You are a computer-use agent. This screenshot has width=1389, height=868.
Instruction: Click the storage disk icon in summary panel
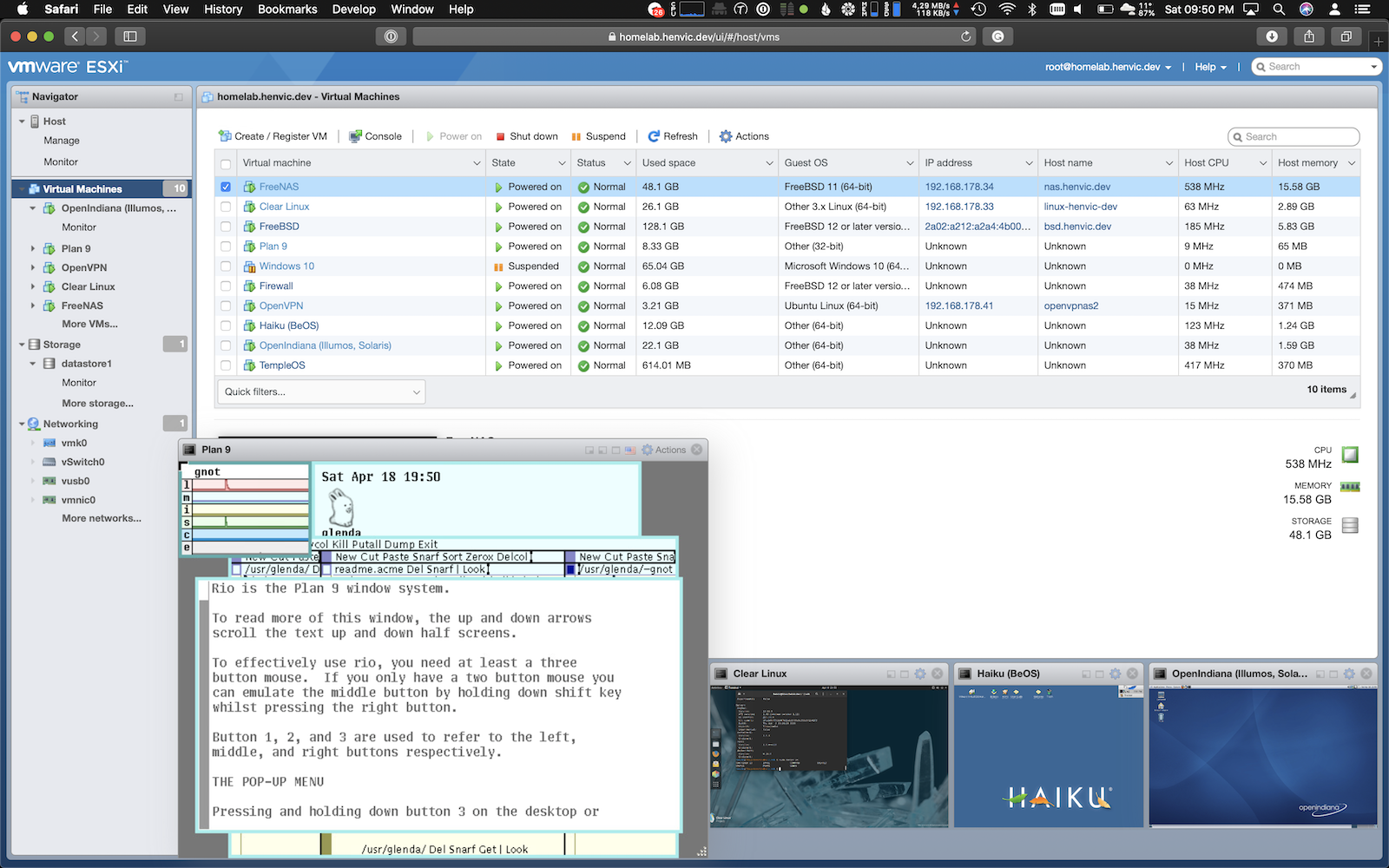1350,525
